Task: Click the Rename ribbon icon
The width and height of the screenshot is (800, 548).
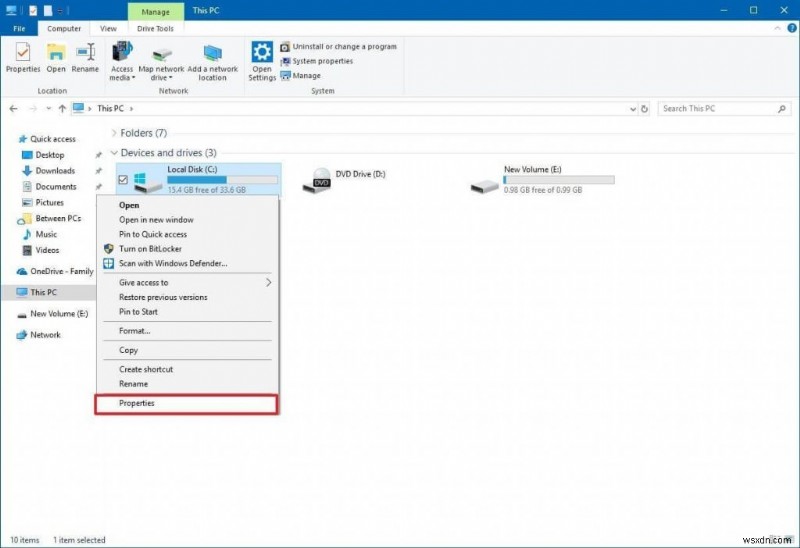Action: pyautogui.click(x=85, y=58)
